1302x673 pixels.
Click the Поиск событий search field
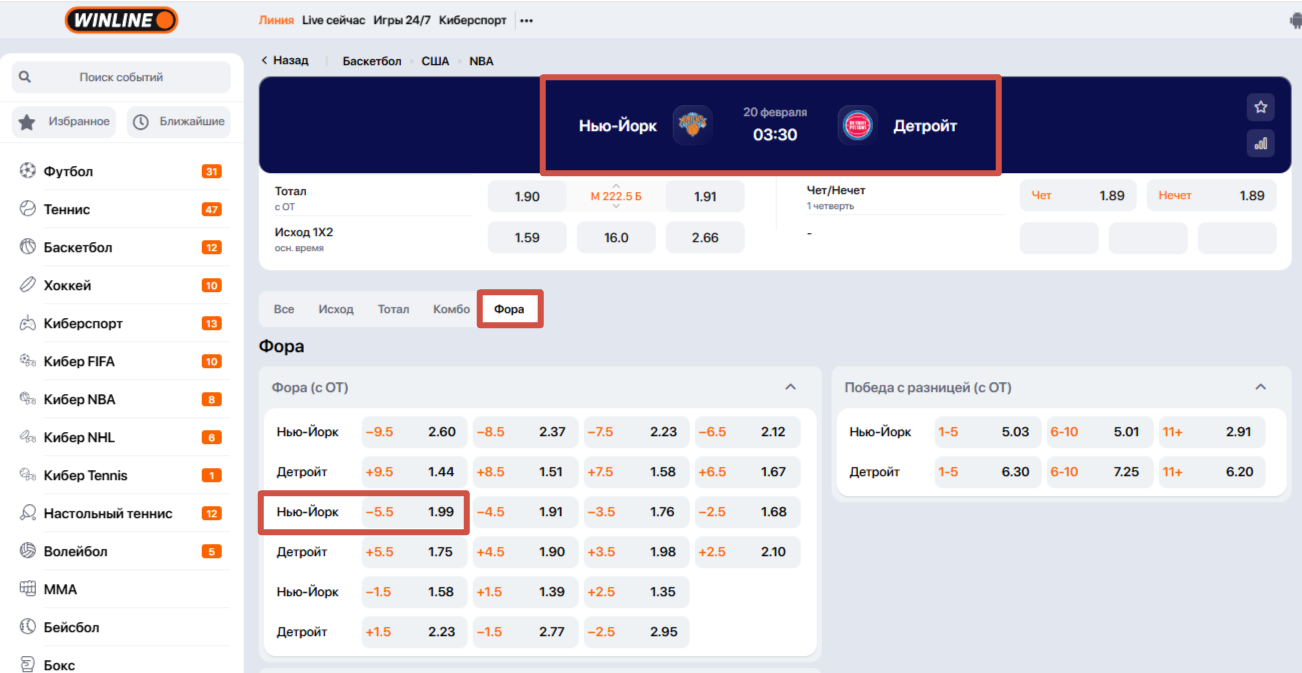click(121, 77)
